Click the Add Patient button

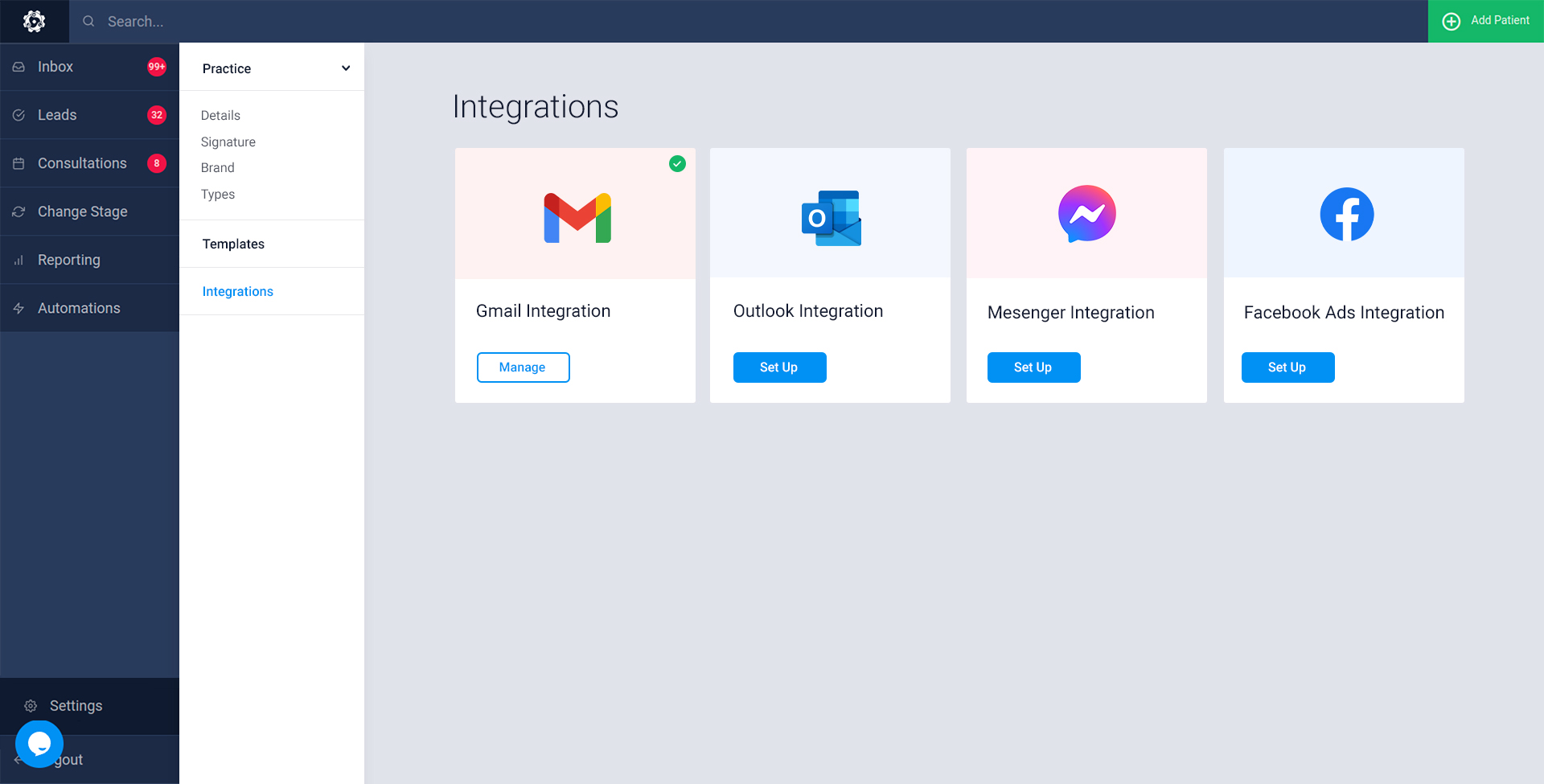[x=1485, y=21]
